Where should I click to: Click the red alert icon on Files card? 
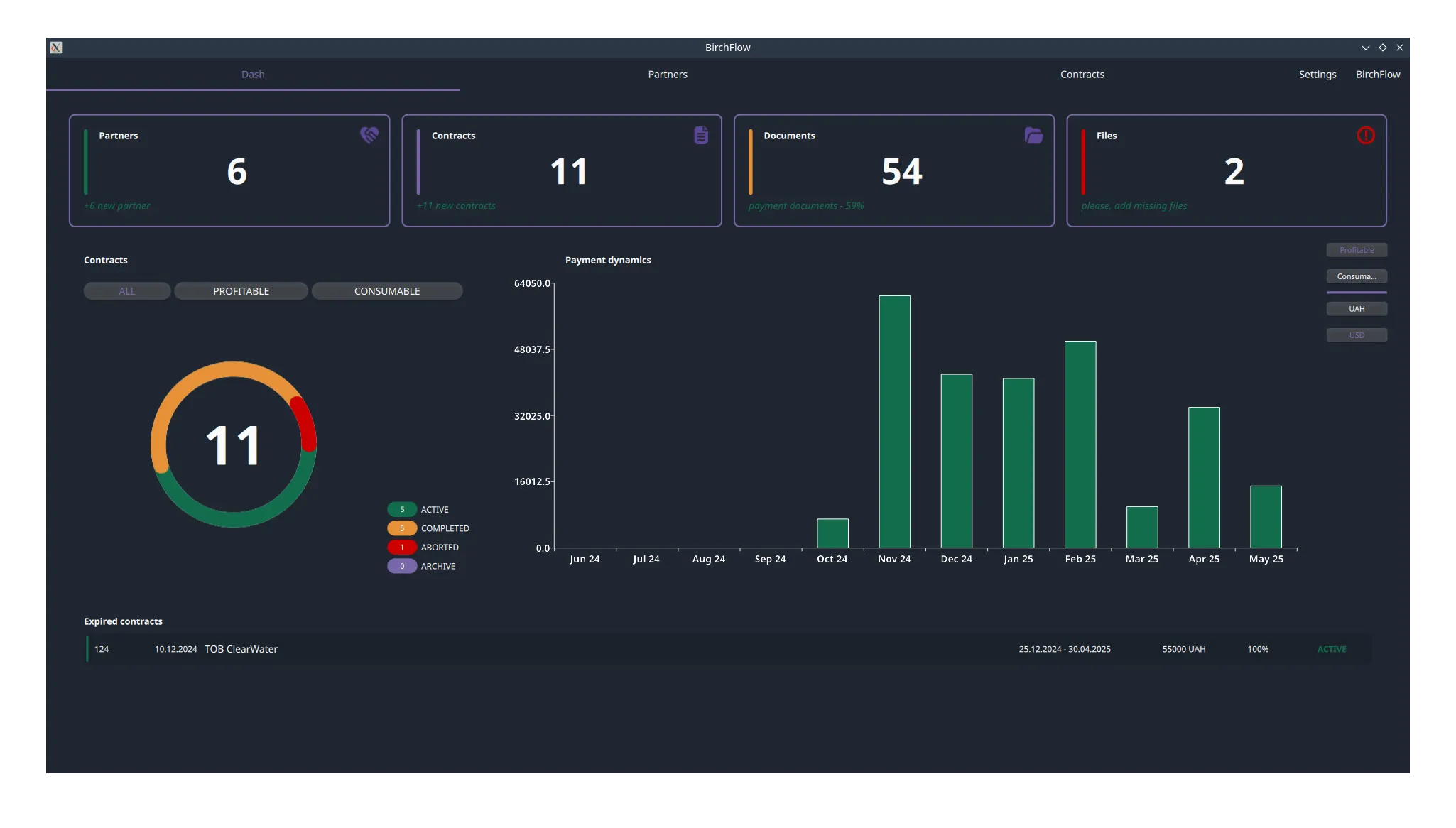pyautogui.click(x=1365, y=135)
